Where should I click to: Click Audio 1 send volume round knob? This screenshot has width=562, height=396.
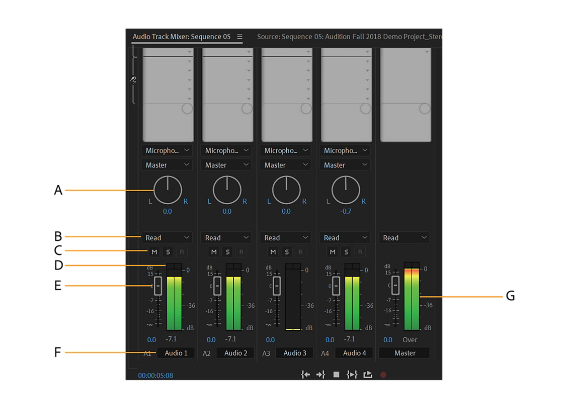pos(187,108)
